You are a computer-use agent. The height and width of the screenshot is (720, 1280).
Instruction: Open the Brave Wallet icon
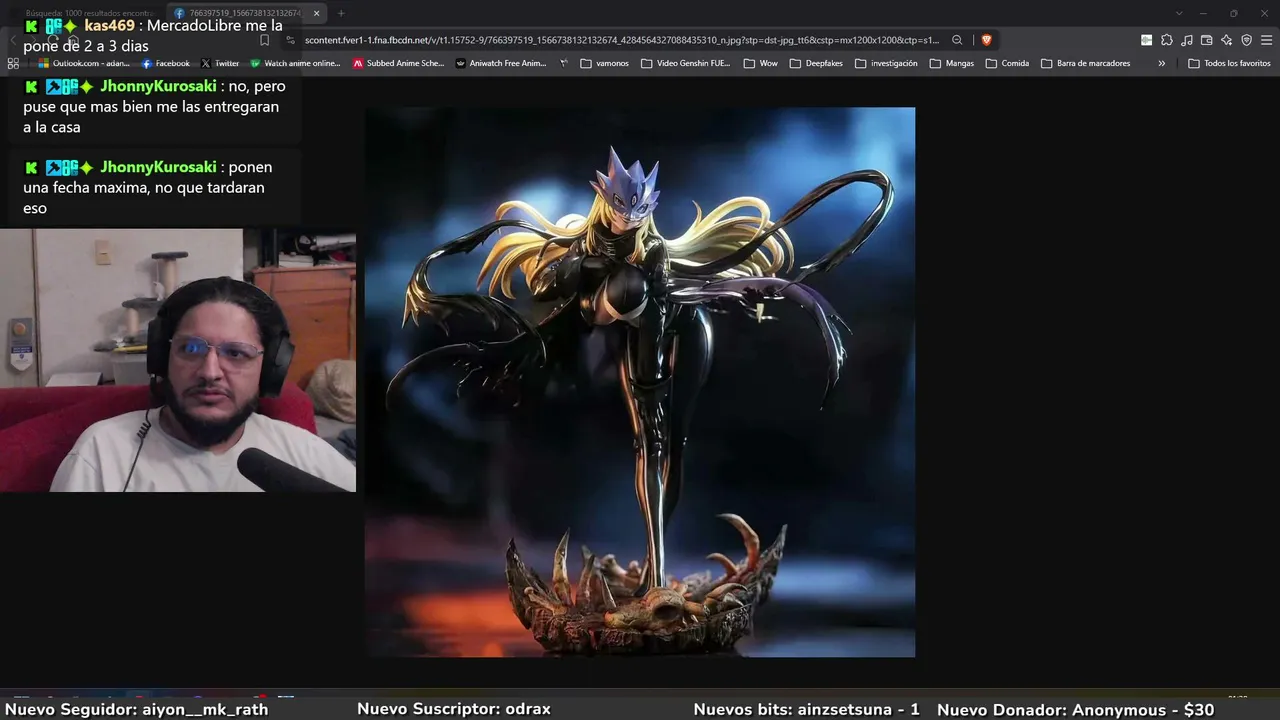pyautogui.click(x=1206, y=40)
